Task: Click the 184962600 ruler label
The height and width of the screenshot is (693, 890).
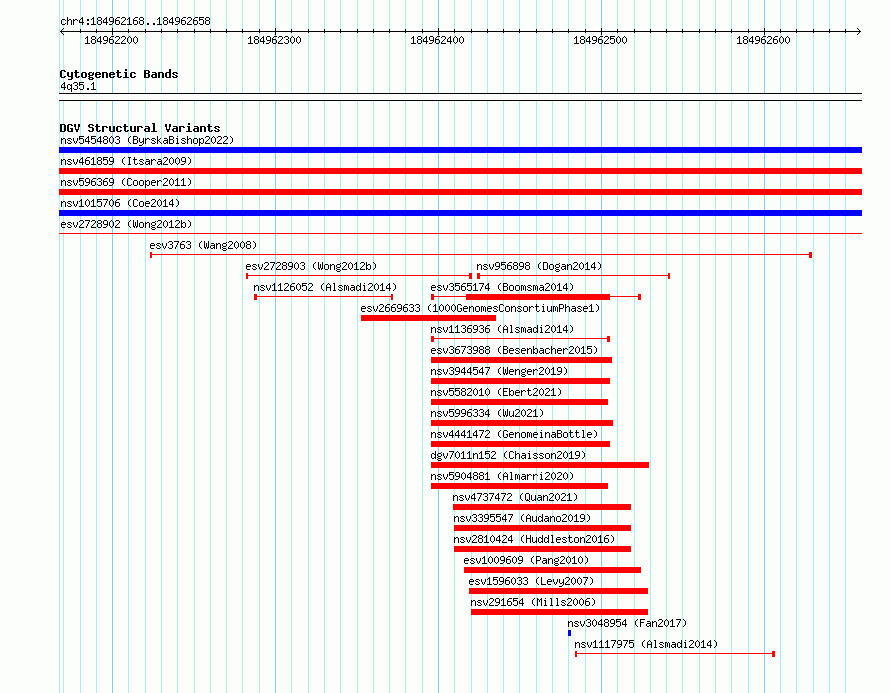Action: [x=763, y=40]
